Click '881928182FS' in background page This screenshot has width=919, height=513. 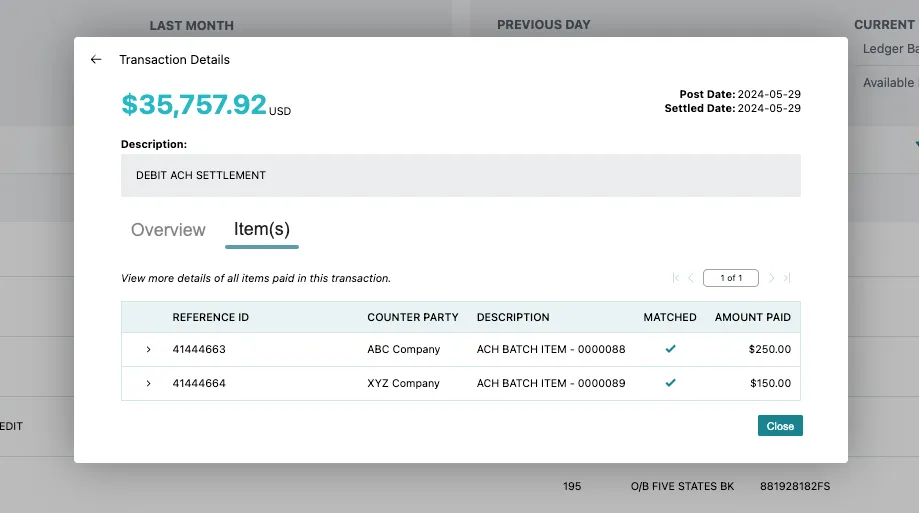point(795,486)
